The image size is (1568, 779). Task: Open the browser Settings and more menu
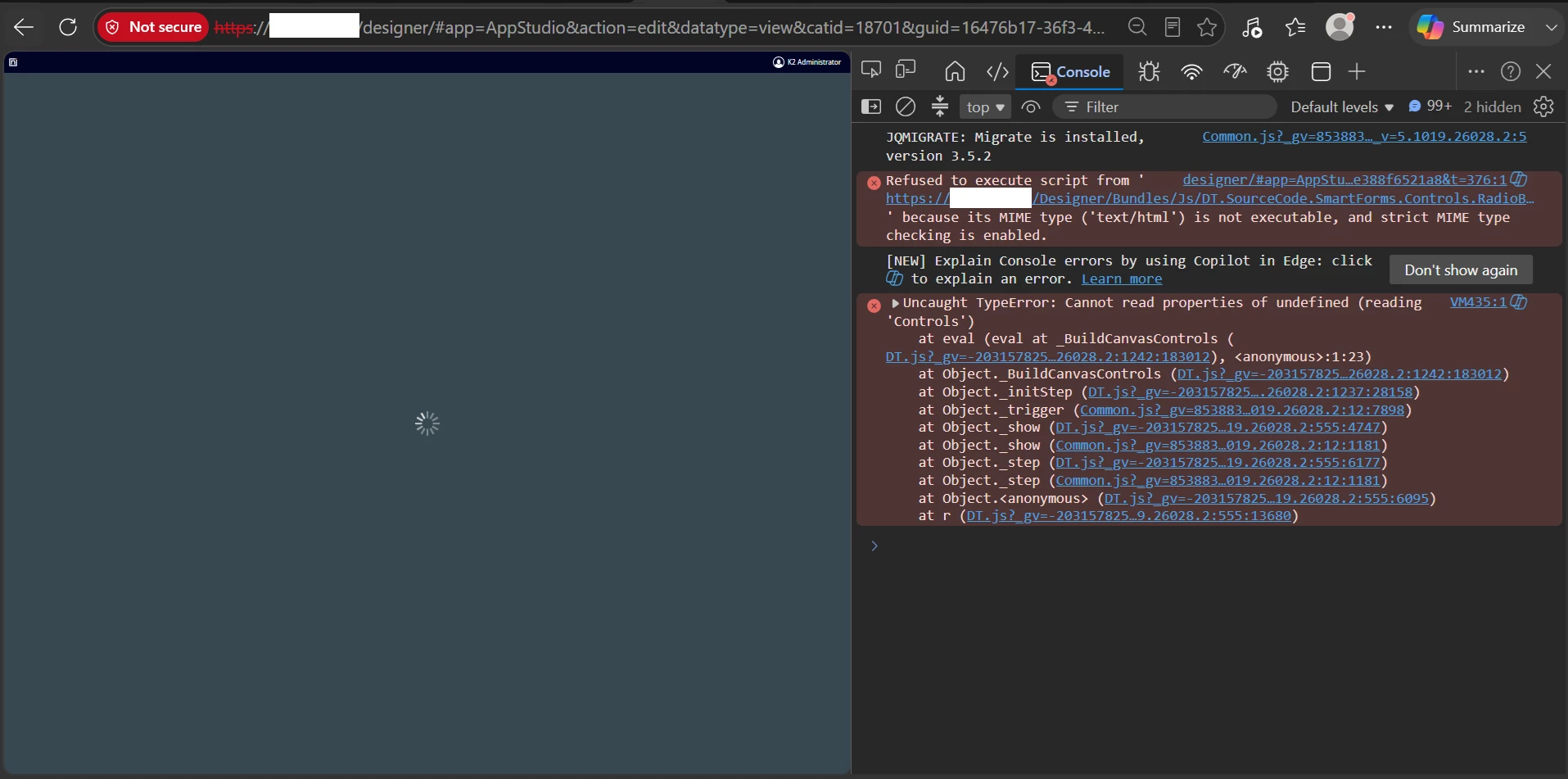tap(1384, 27)
